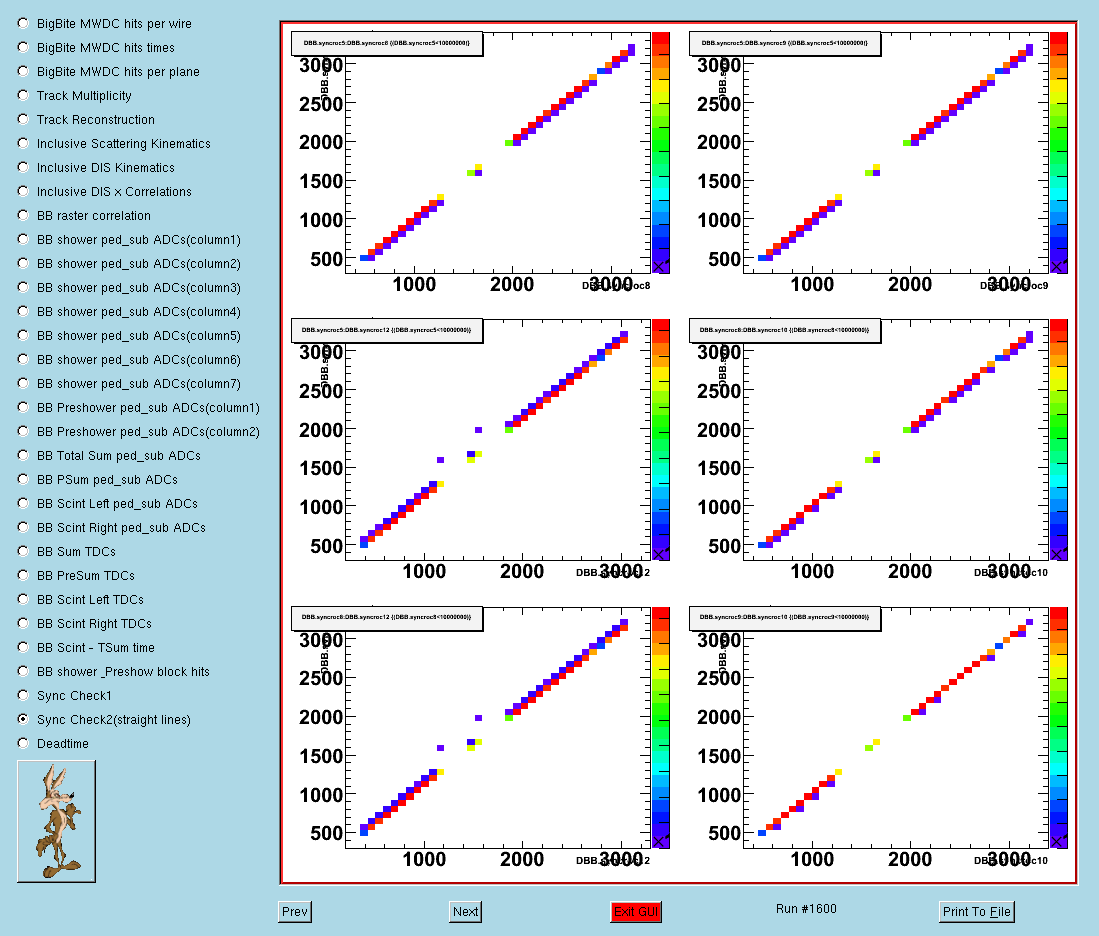The width and height of the screenshot is (1099, 936).
Task: Click syncroc8:syncroc12 plot title box
Action: pyautogui.click(x=387, y=618)
